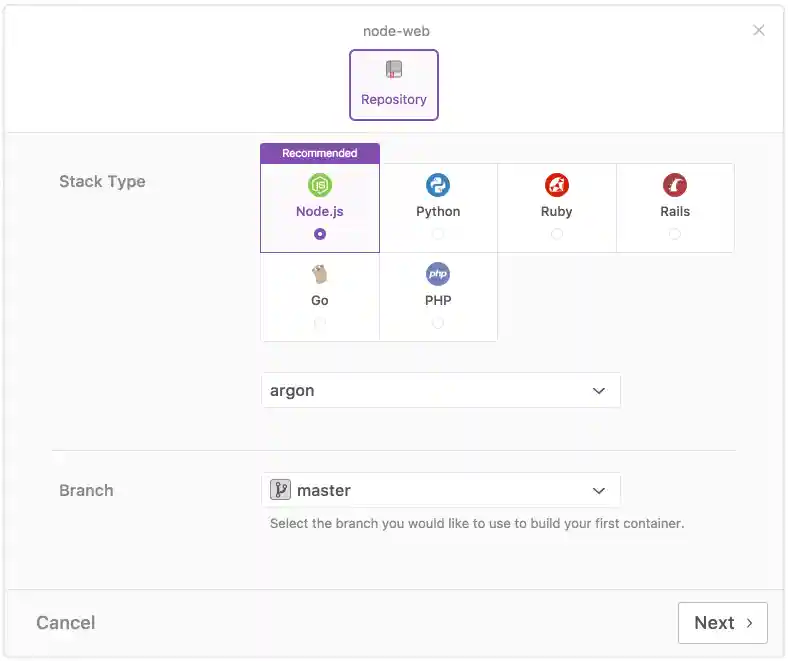Click the git branch icon beside master

pos(281,490)
